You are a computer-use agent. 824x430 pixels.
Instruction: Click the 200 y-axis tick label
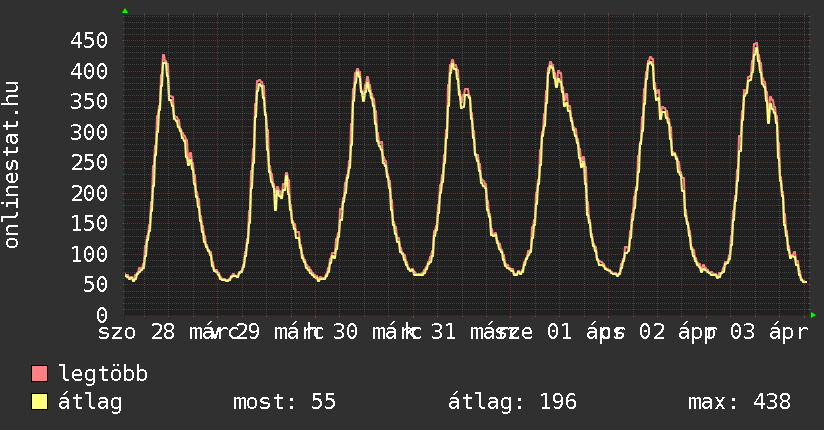click(87, 193)
